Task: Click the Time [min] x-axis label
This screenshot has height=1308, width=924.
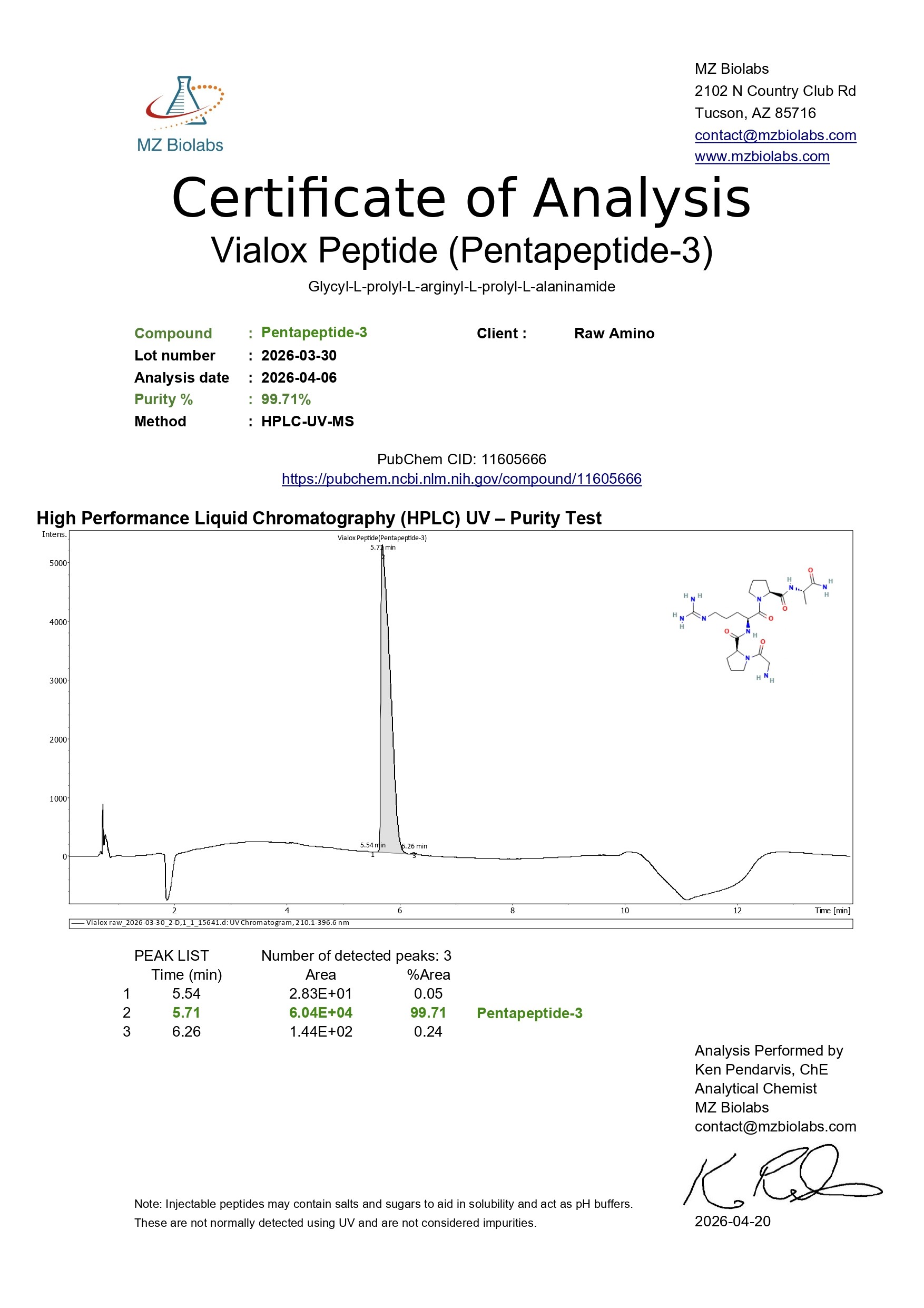Action: (x=832, y=910)
